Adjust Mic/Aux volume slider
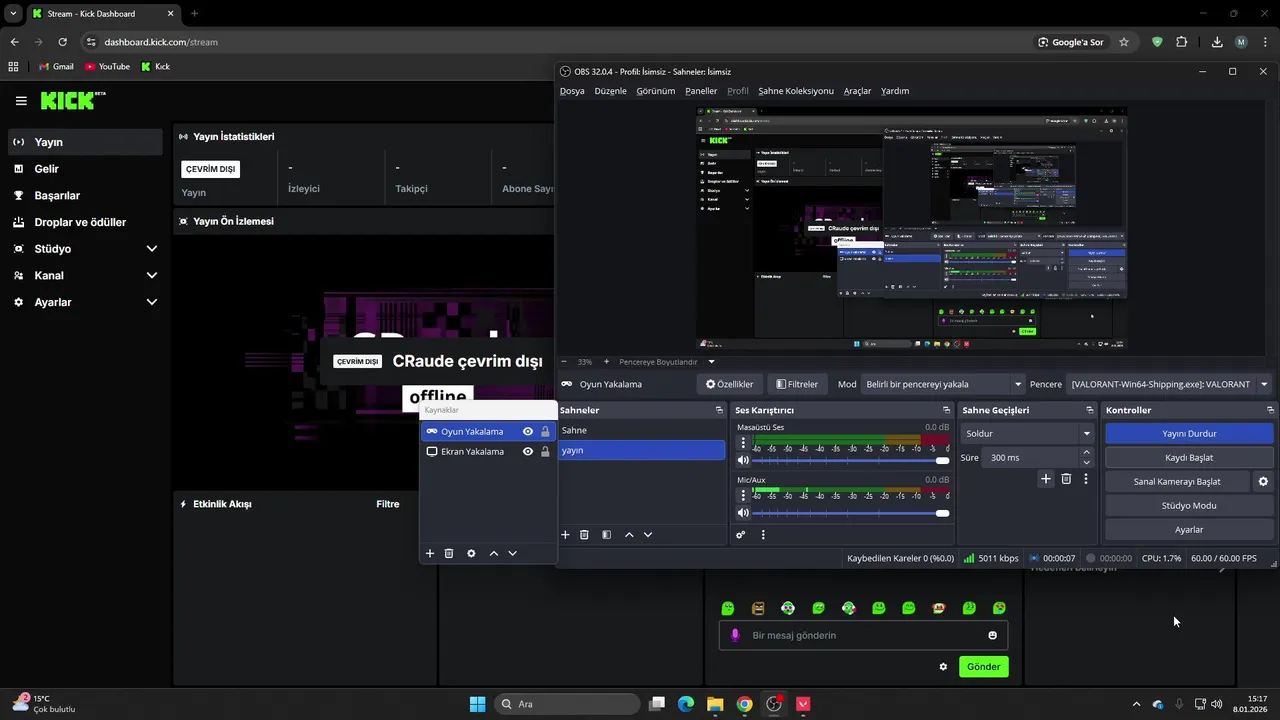The image size is (1280, 720). 851,513
